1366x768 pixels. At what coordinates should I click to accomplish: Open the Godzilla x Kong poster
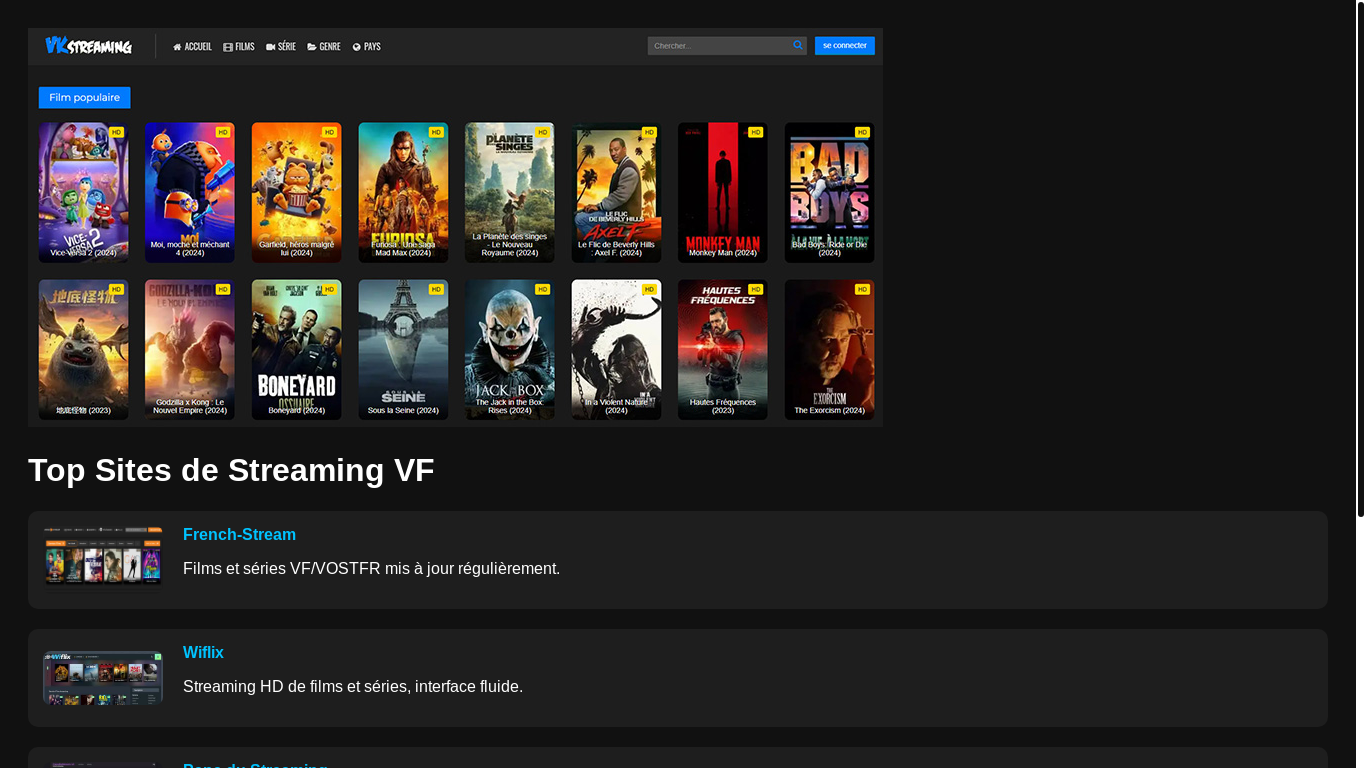190,350
